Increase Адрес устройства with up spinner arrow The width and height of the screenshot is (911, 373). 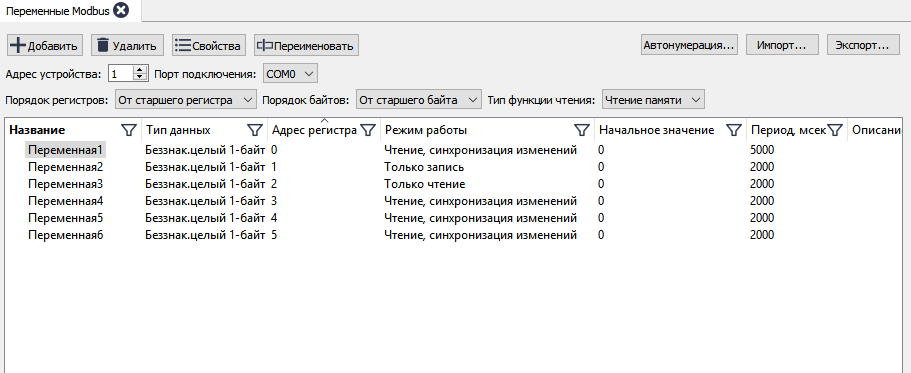(x=140, y=70)
